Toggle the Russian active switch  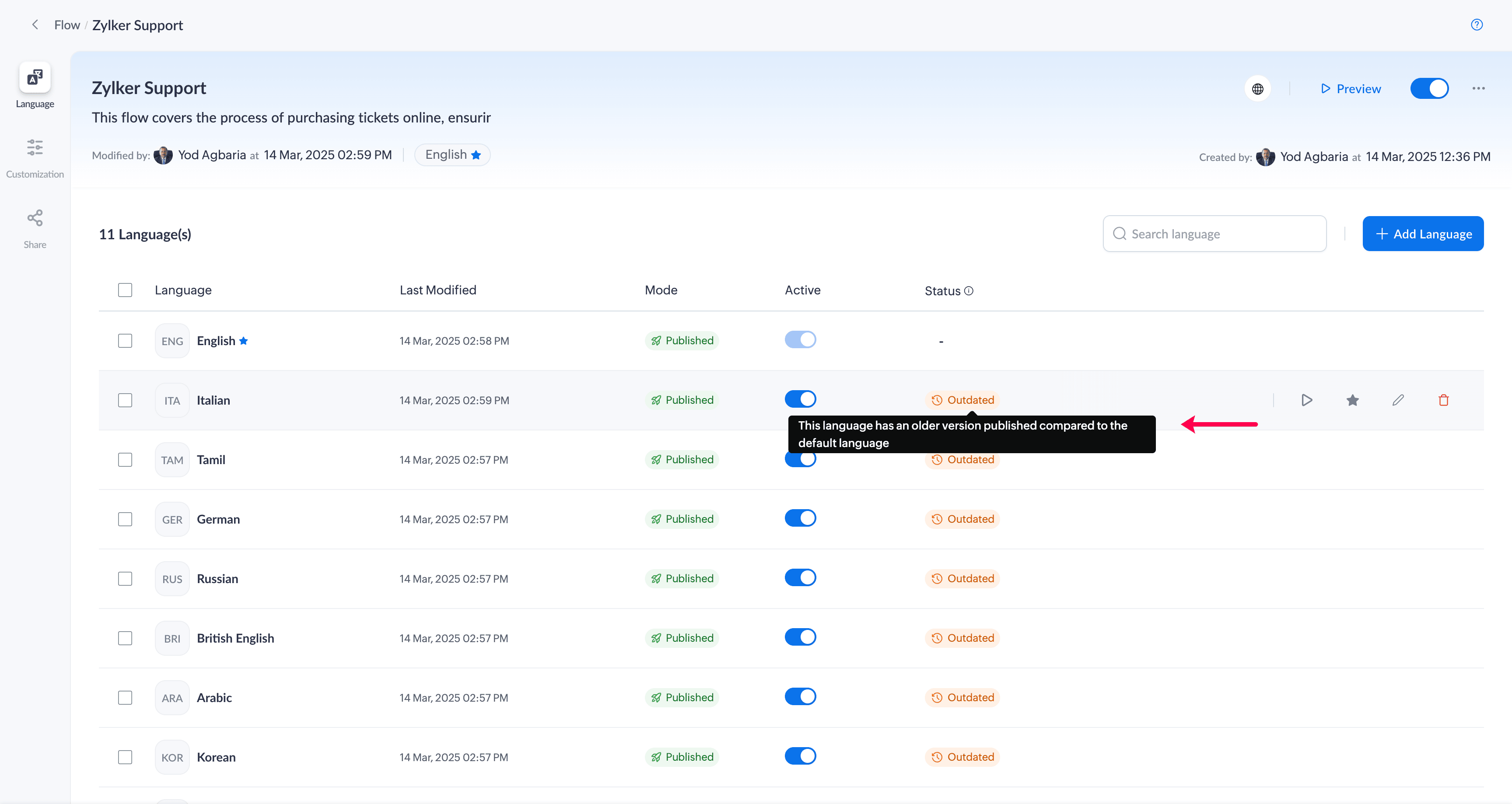pyautogui.click(x=800, y=577)
